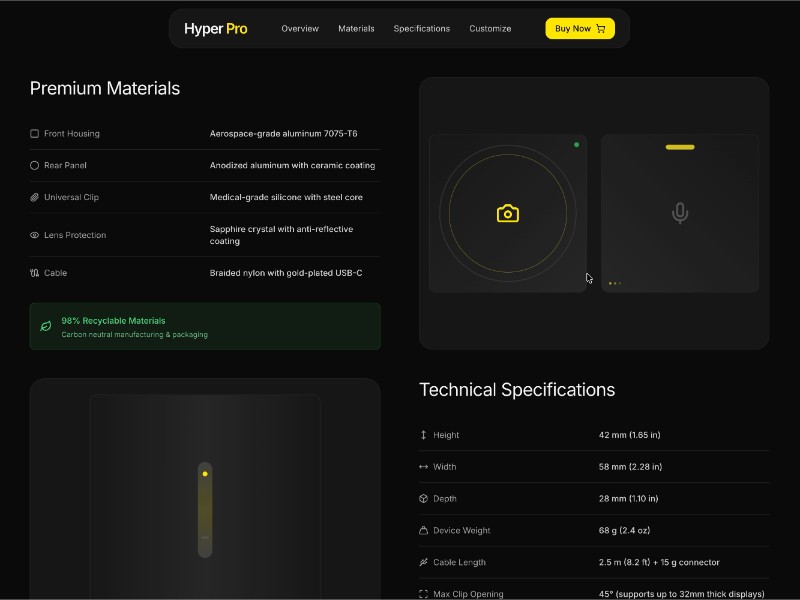This screenshot has height=600, width=800.
Task: Click the Max Clip Opening bracket icon
Action: [x=424, y=593]
